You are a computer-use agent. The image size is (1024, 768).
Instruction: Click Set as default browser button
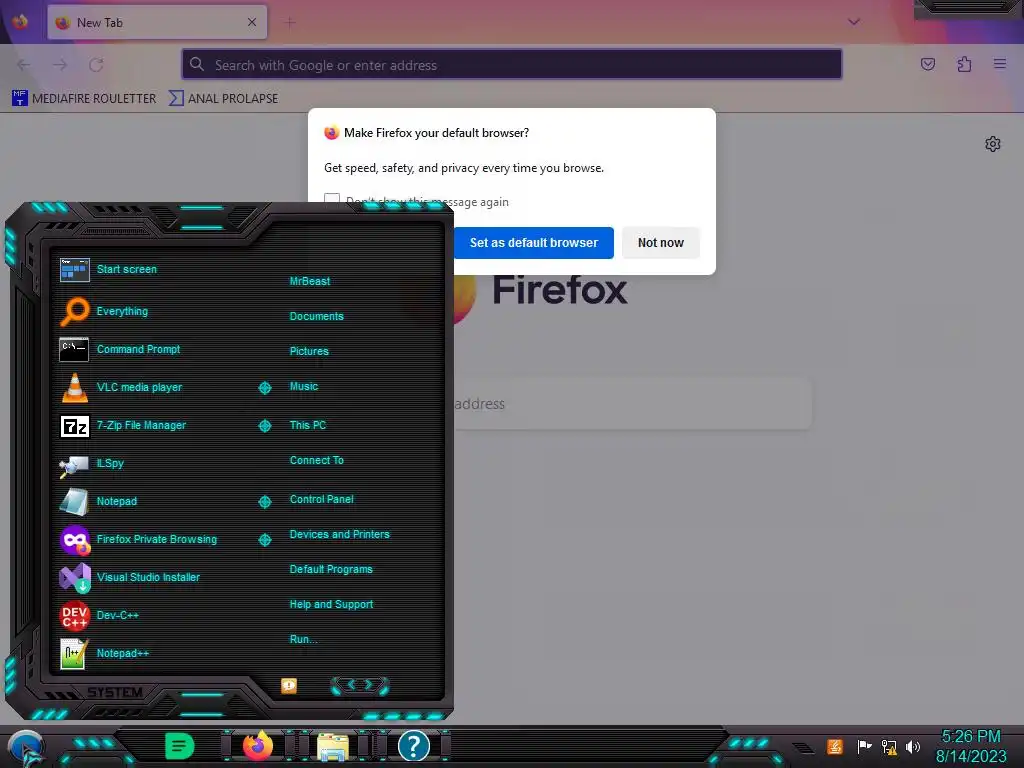pos(534,243)
